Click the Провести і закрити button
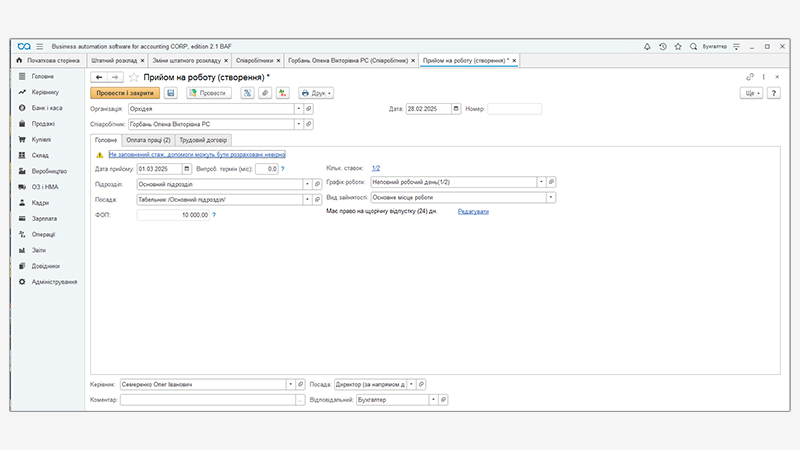The height and width of the screenshot is (450, 800). tap(125, 93)
